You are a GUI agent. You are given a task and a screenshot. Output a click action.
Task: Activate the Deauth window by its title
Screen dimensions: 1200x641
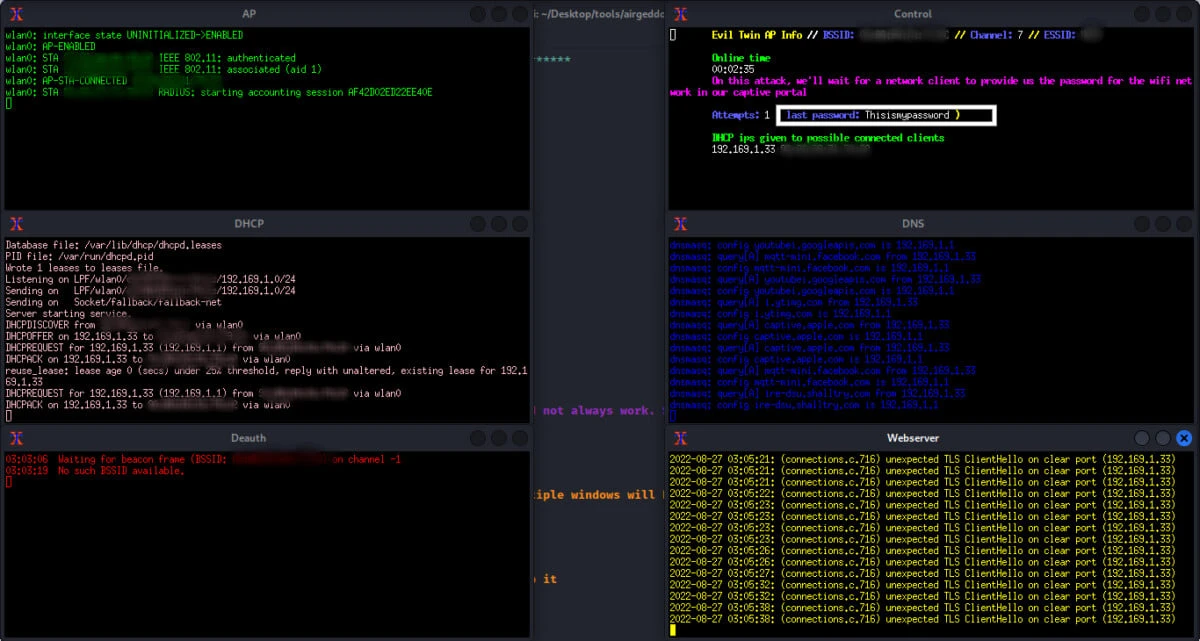pyautogui.click(x=248, y=438)
